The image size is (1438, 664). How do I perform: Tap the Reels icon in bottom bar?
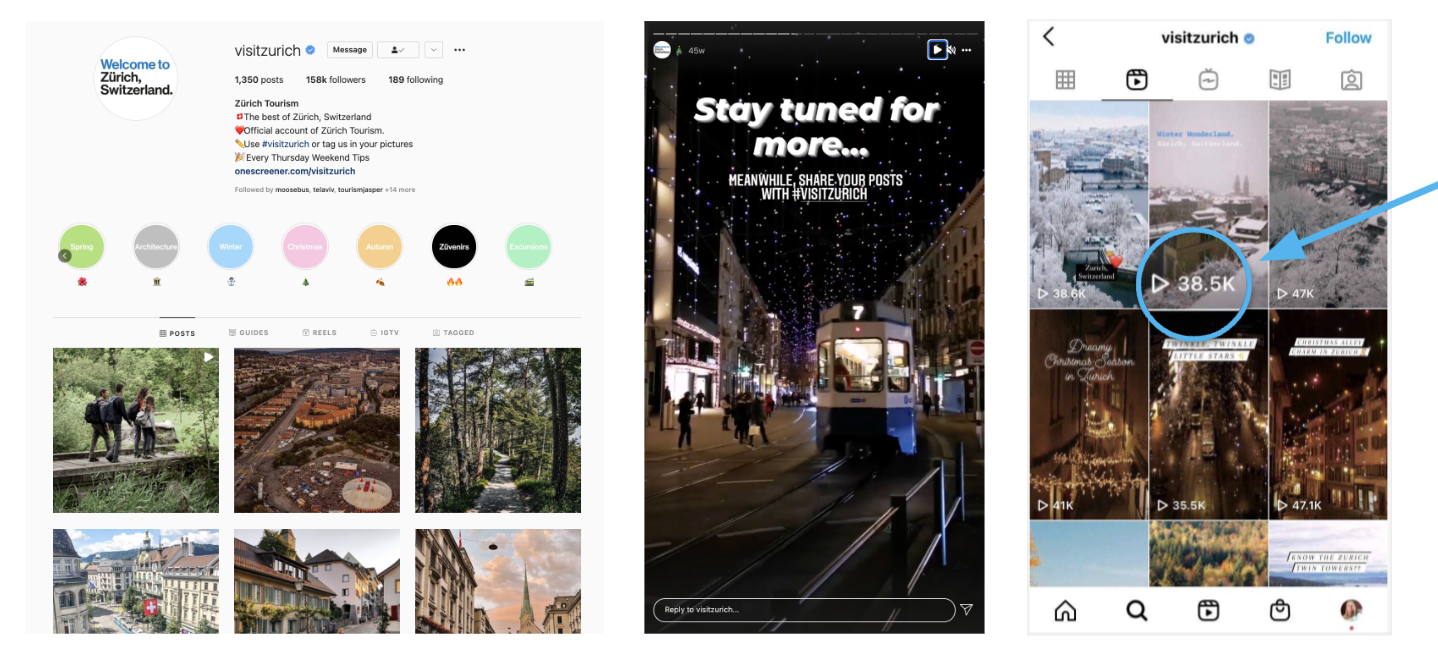click(1208, 610)
